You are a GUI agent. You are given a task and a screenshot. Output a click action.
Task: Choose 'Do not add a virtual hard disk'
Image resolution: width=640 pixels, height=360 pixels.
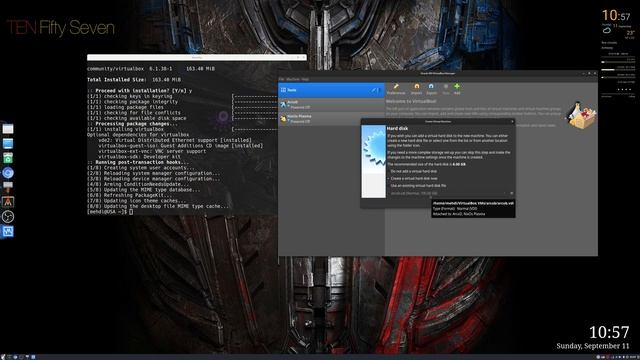click(413, 171)
